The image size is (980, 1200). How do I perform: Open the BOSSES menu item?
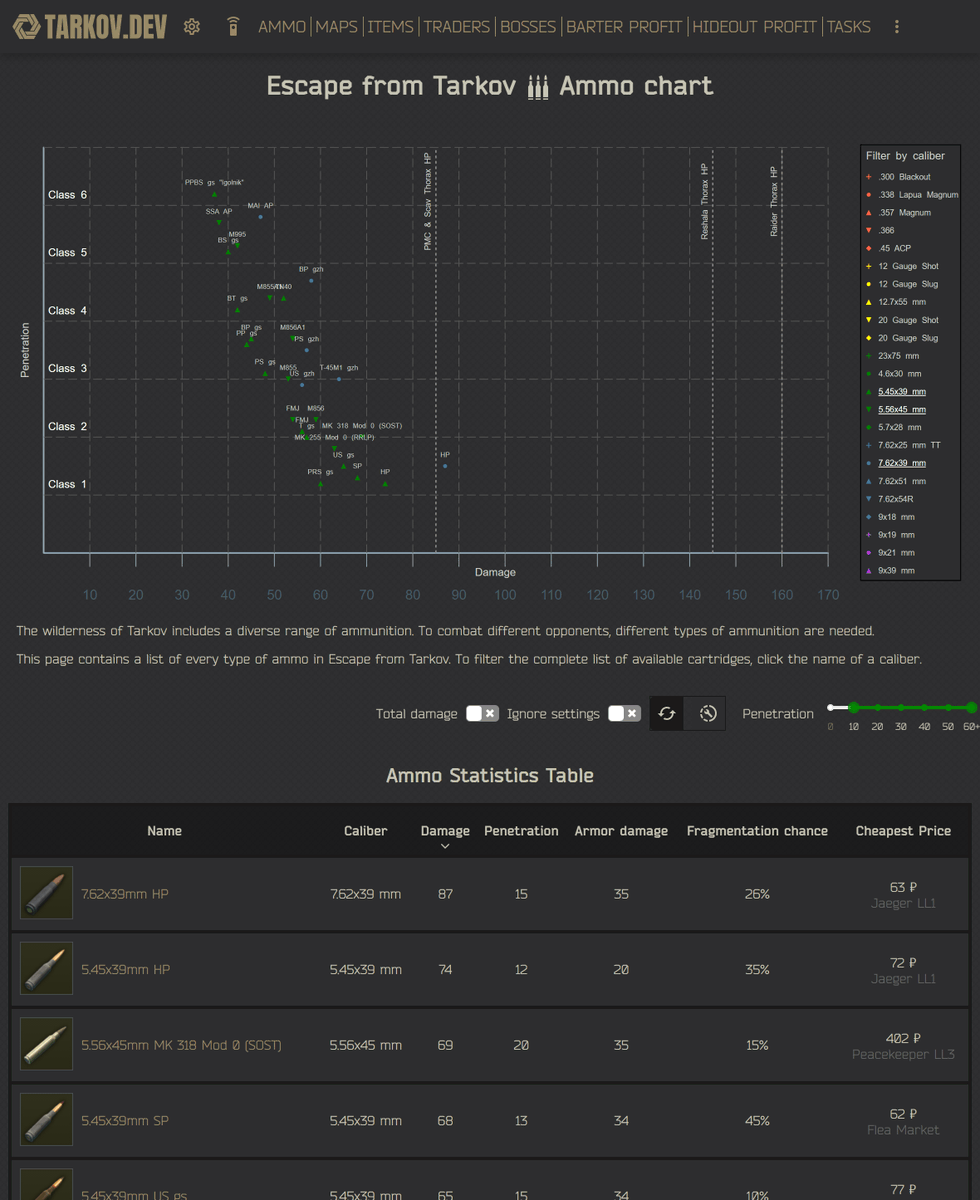pos(528,27)
